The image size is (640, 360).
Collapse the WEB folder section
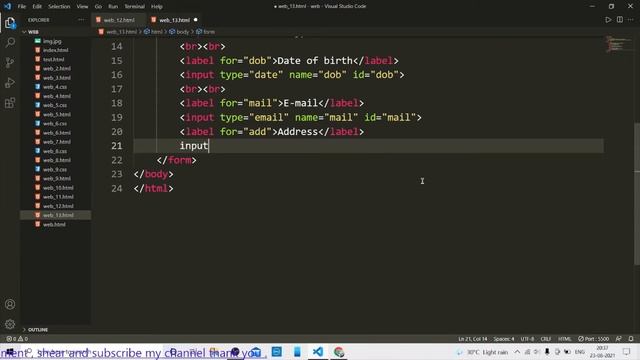click(x=56, y=32)
